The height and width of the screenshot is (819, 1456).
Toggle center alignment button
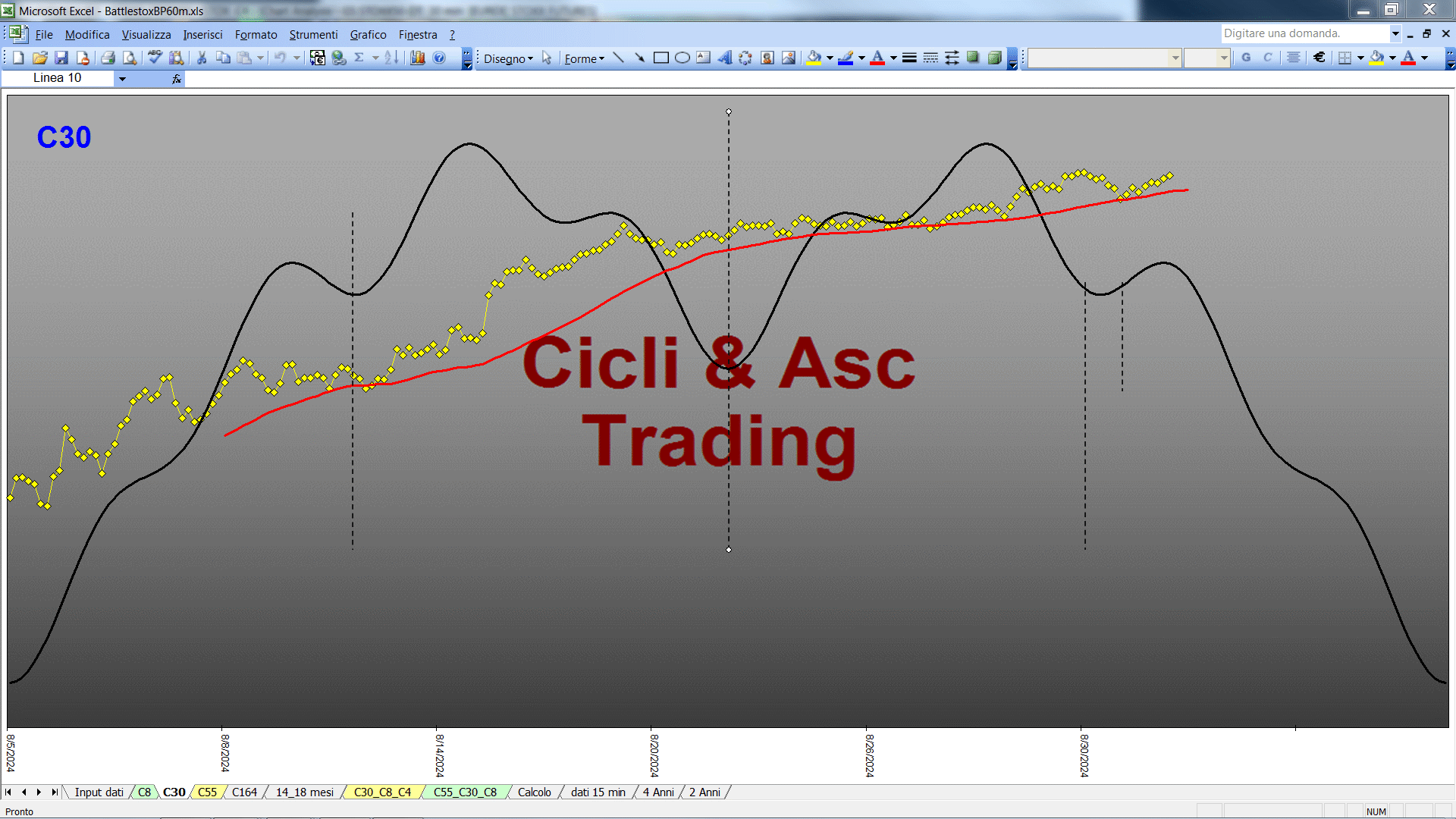point(1294,58)
